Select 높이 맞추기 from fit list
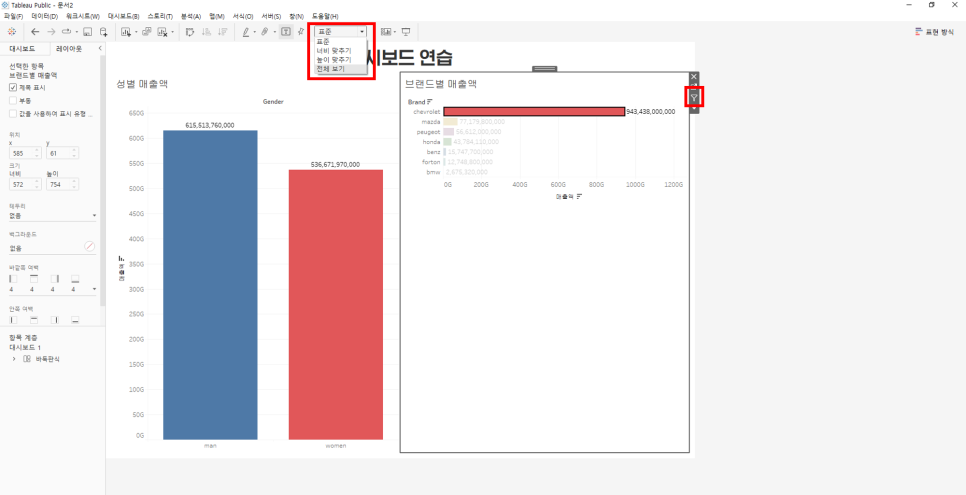966x495 pixels. pos(333,60)
